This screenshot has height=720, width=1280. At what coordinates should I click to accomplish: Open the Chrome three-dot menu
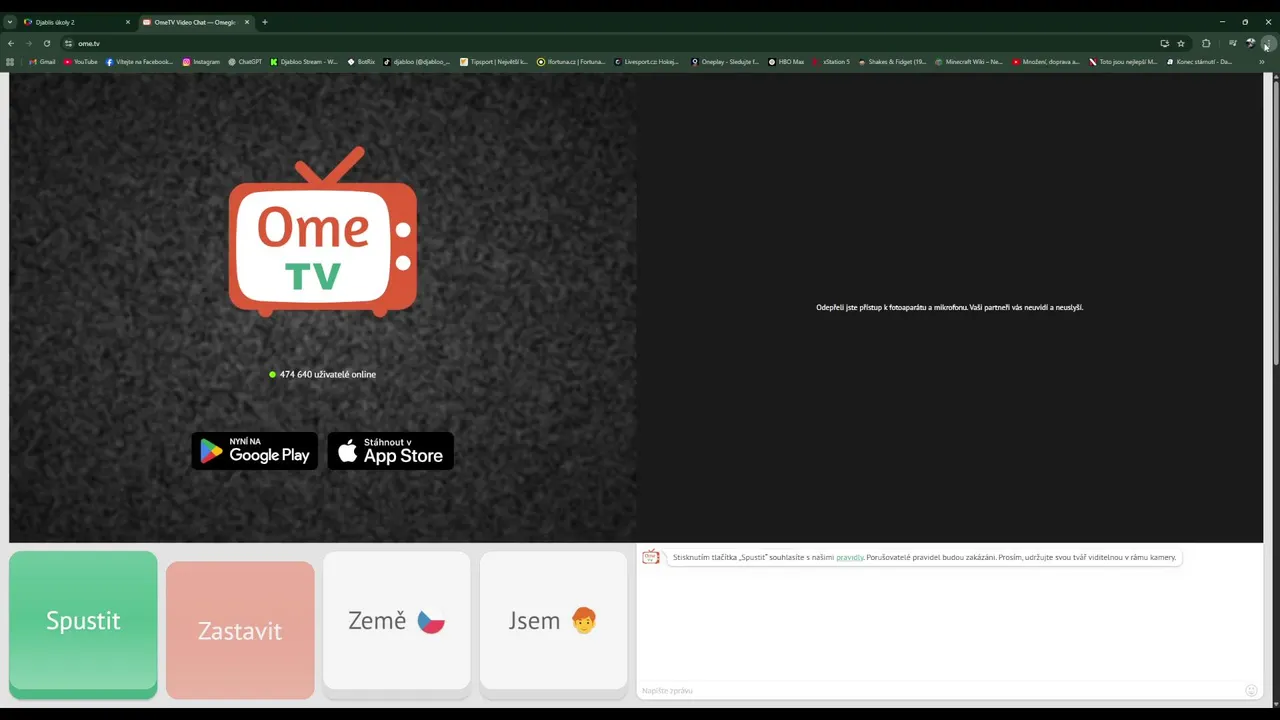(1268, 43)
